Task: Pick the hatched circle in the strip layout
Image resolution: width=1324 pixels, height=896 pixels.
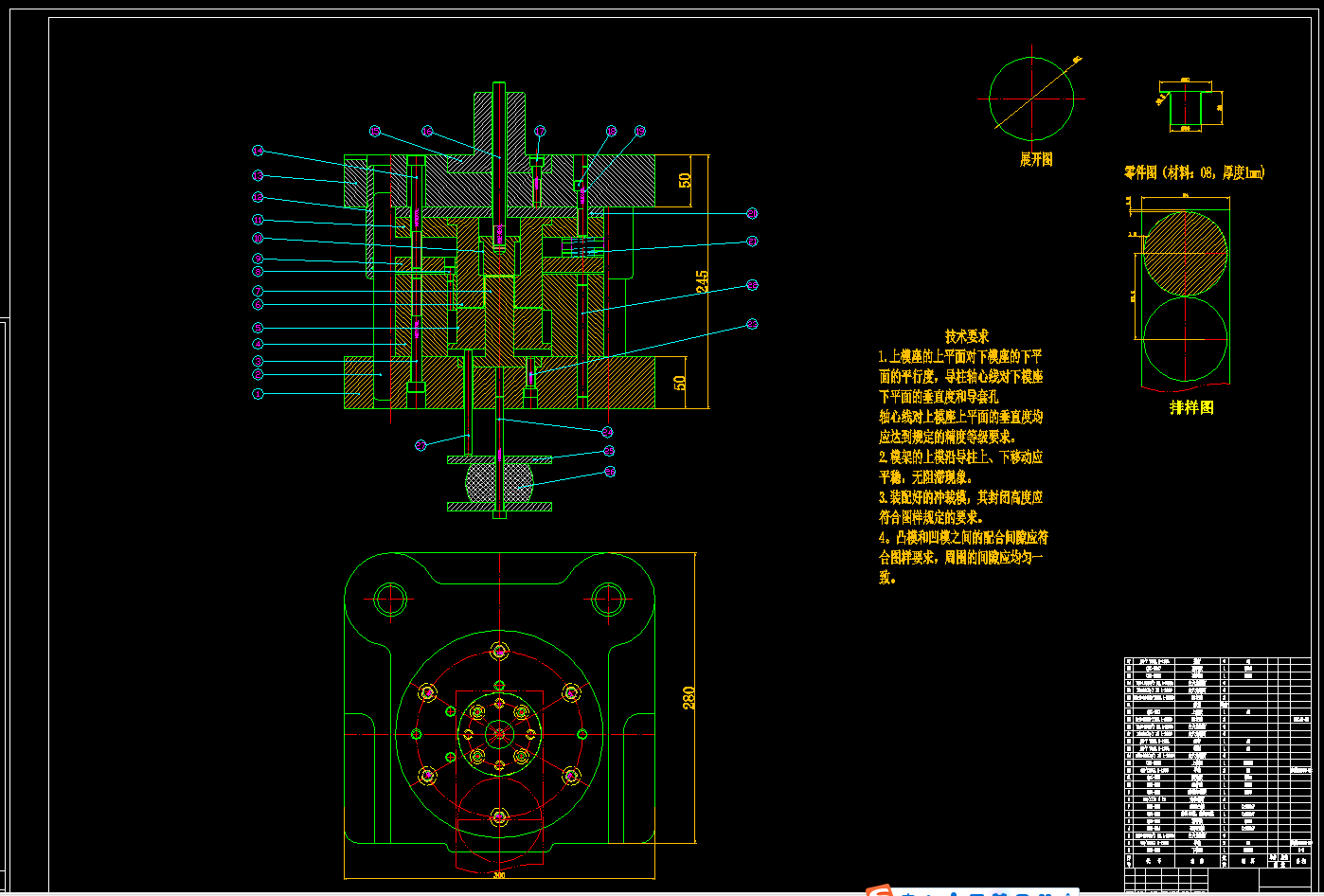Action: pos(1185,252)
